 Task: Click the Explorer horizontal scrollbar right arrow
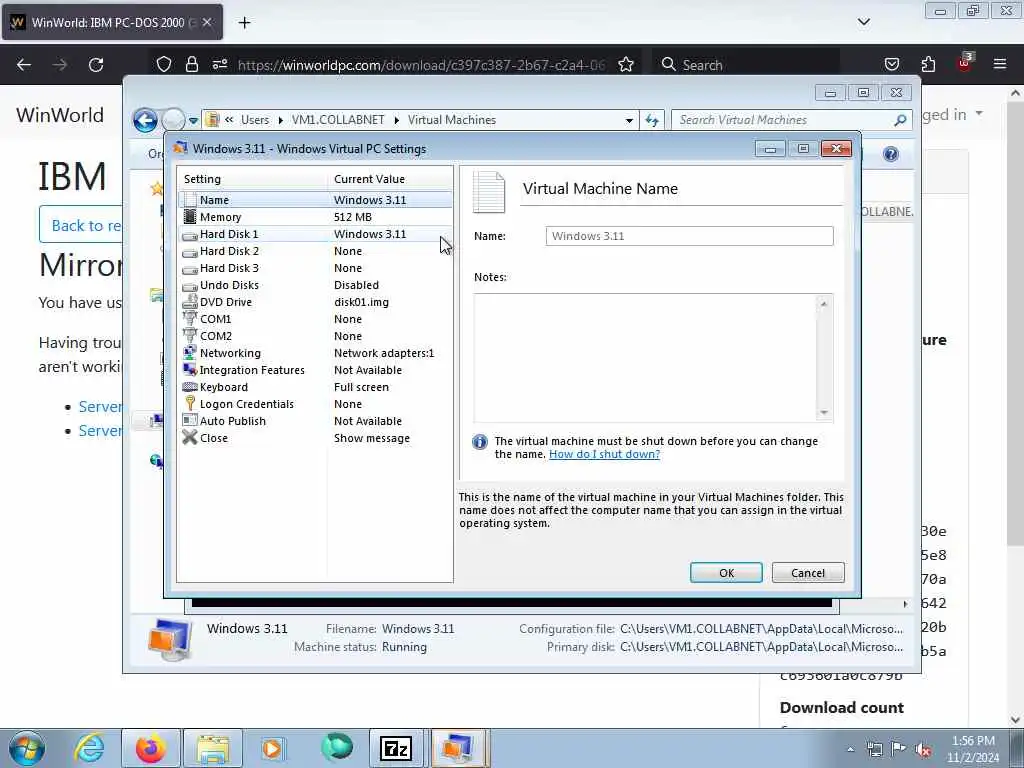click(905, 604)
